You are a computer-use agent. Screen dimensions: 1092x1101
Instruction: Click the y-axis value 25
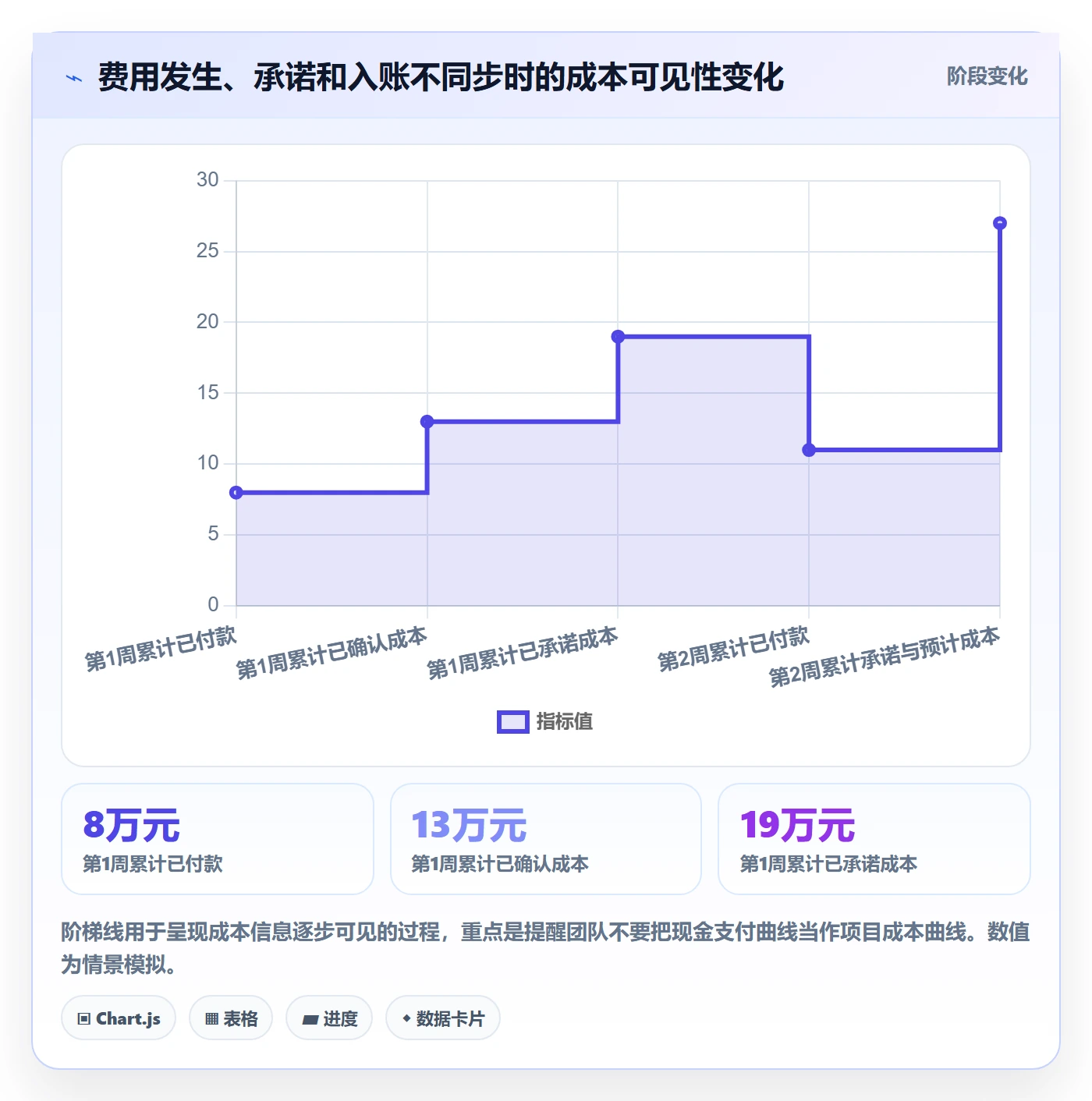(x=207, y=251)
